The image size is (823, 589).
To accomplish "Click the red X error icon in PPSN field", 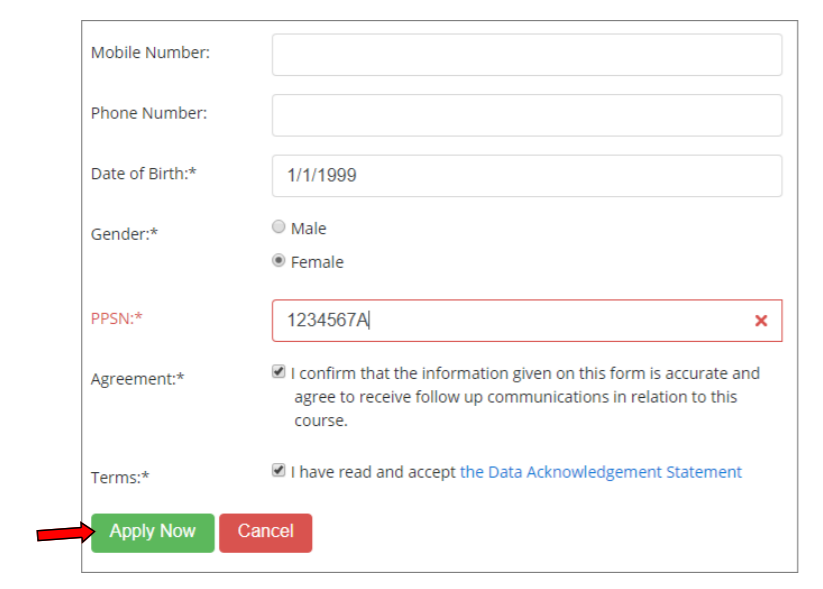I will [x=761, y=321].
